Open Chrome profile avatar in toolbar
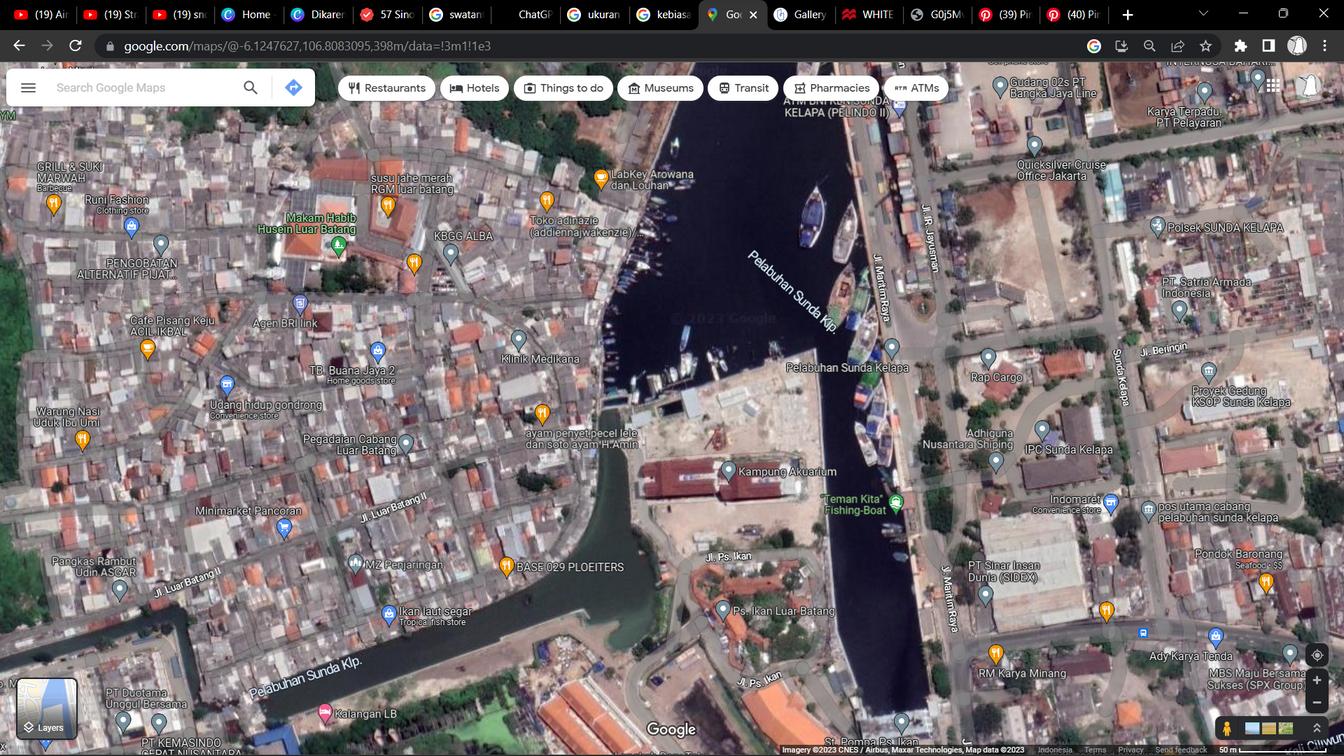Image resolution: width=1344 pixels, height=756 pixels. tap(1297, 46)
